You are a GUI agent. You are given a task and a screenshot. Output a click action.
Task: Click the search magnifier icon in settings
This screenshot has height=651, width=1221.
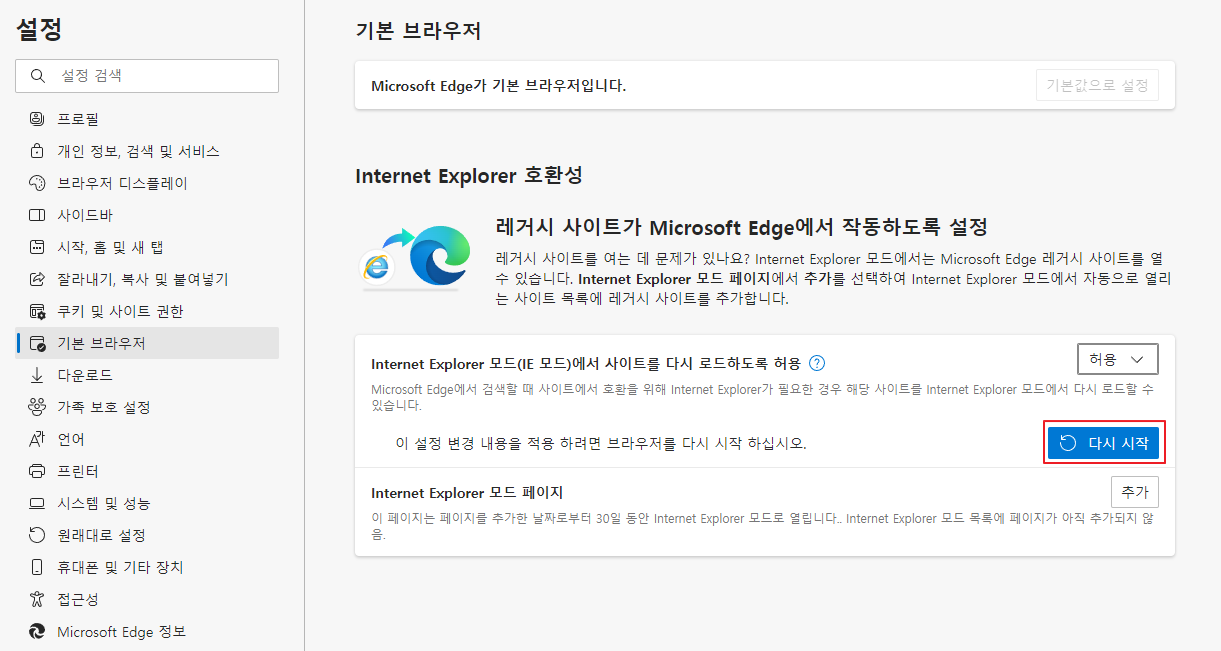(x=38, y=76)
